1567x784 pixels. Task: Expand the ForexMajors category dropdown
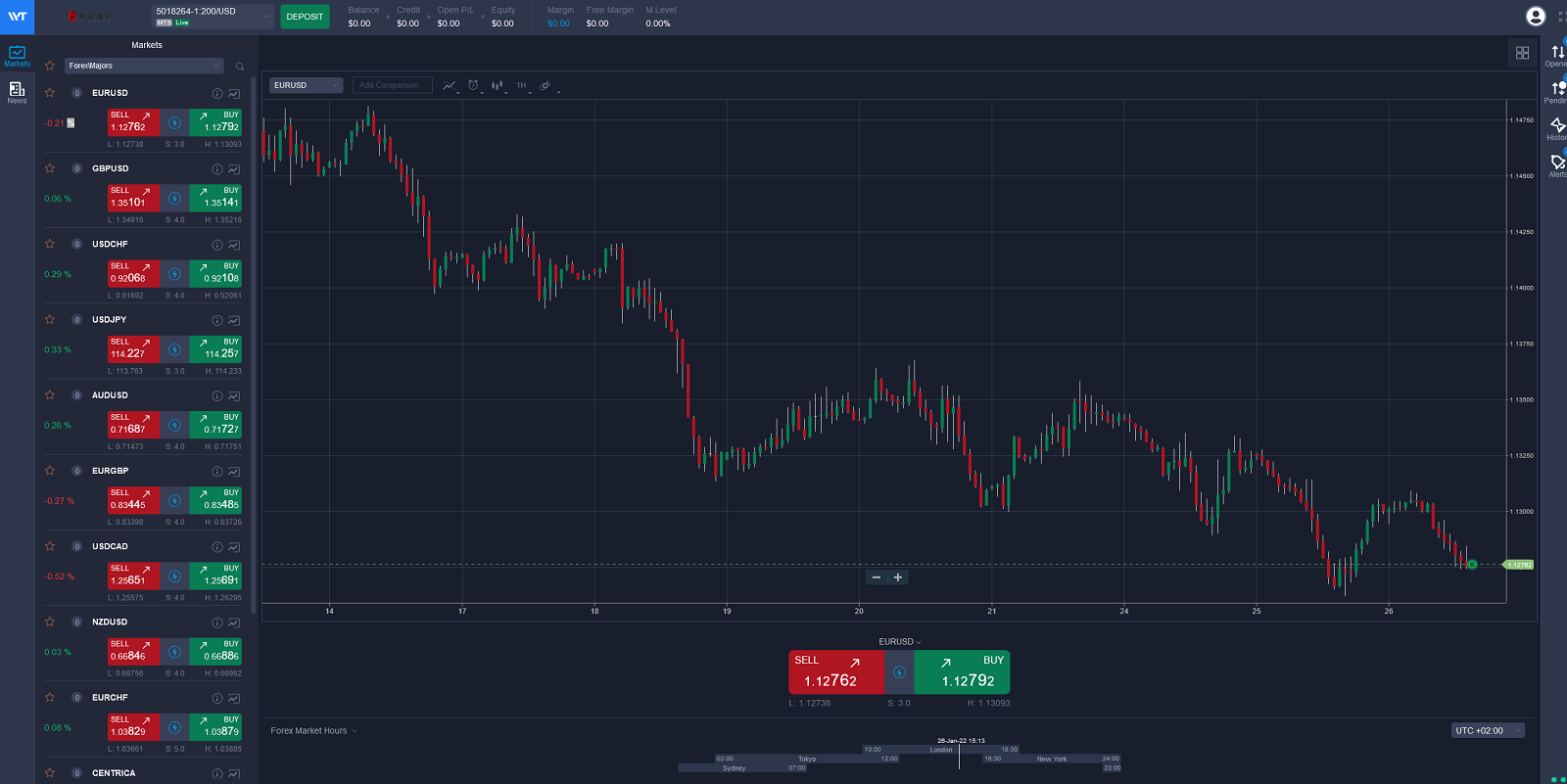point(145,66)
